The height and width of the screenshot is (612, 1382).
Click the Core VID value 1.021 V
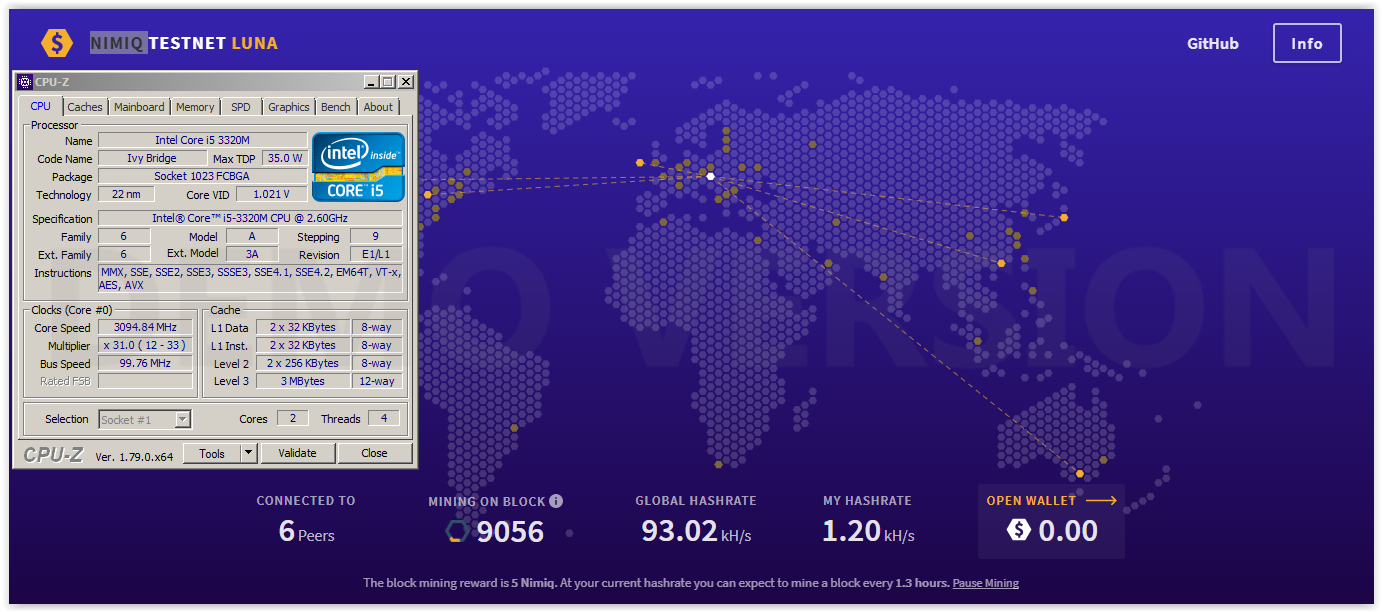coord(272,195)
